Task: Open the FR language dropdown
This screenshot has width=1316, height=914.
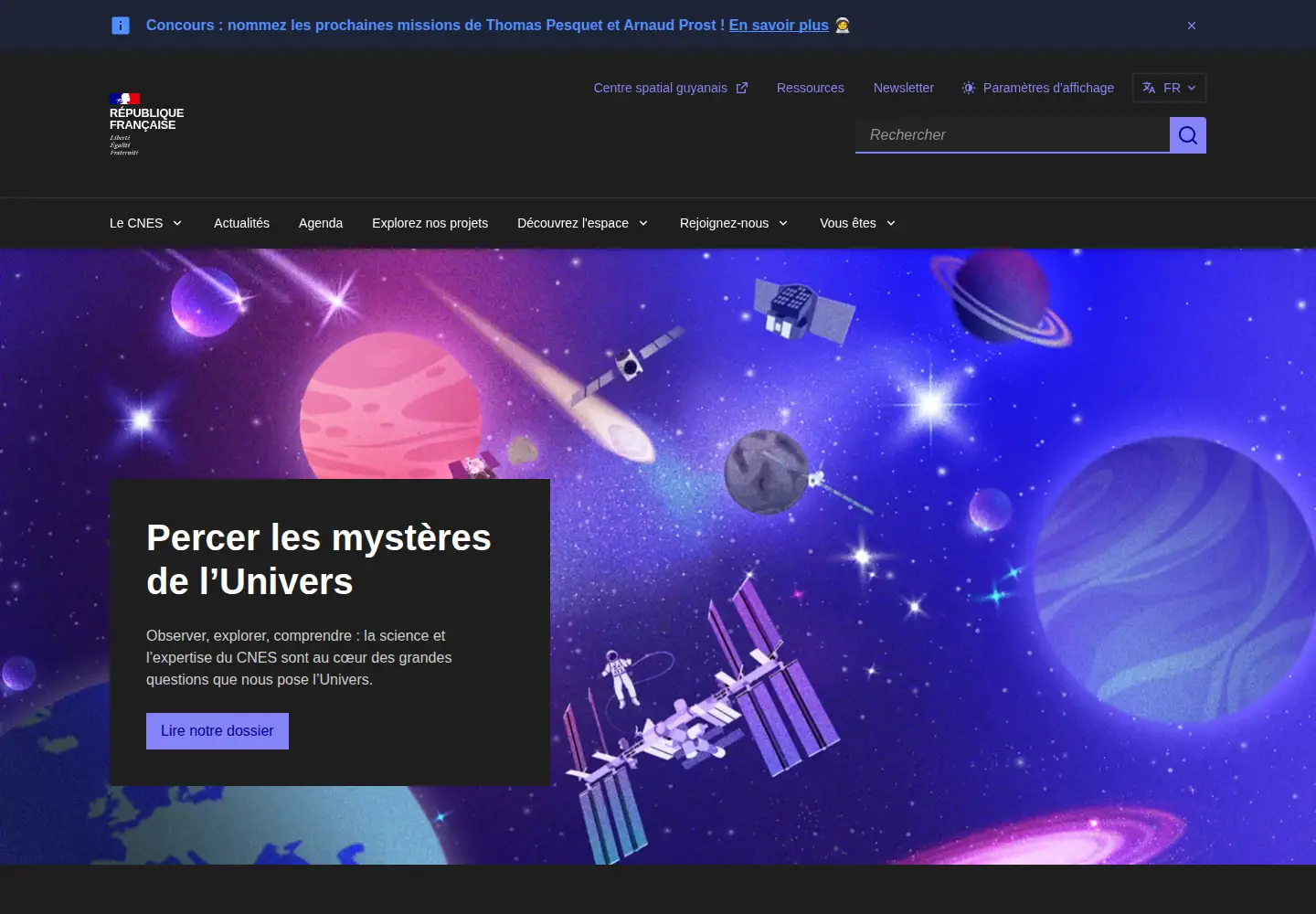Action: coord(1170,88)
